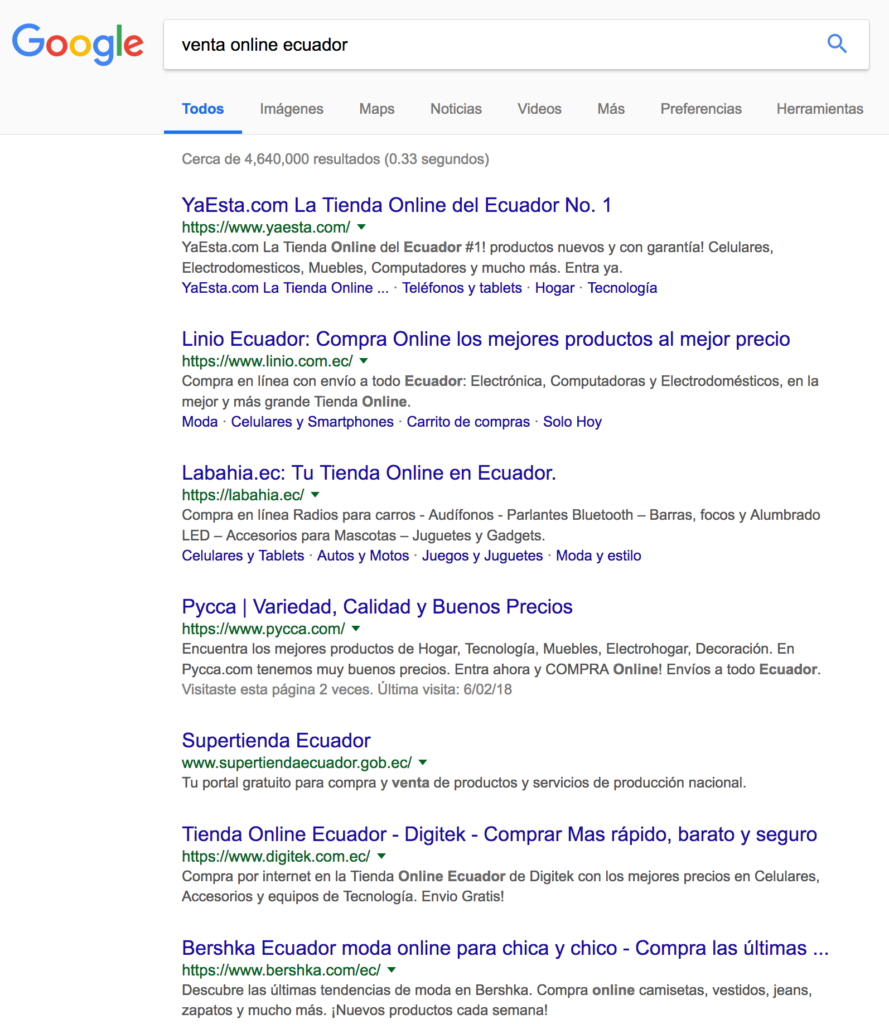Screen dimensions: 889x1024
Task: Open the Maps tab
Action: pyautogui.click(x=376, y=109)
